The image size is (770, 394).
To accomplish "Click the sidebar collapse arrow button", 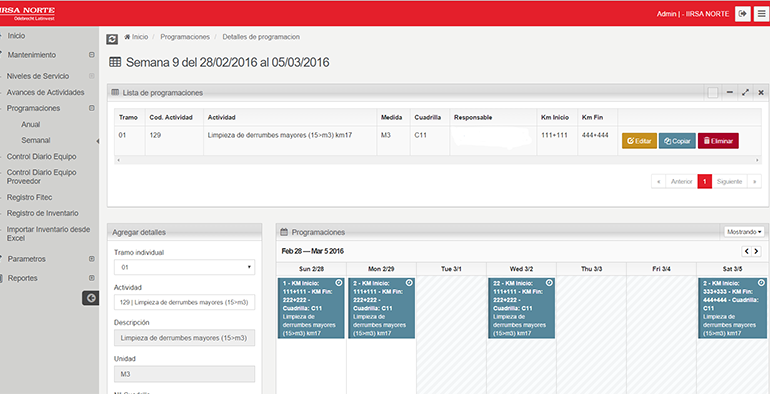I will click(90, 298).
